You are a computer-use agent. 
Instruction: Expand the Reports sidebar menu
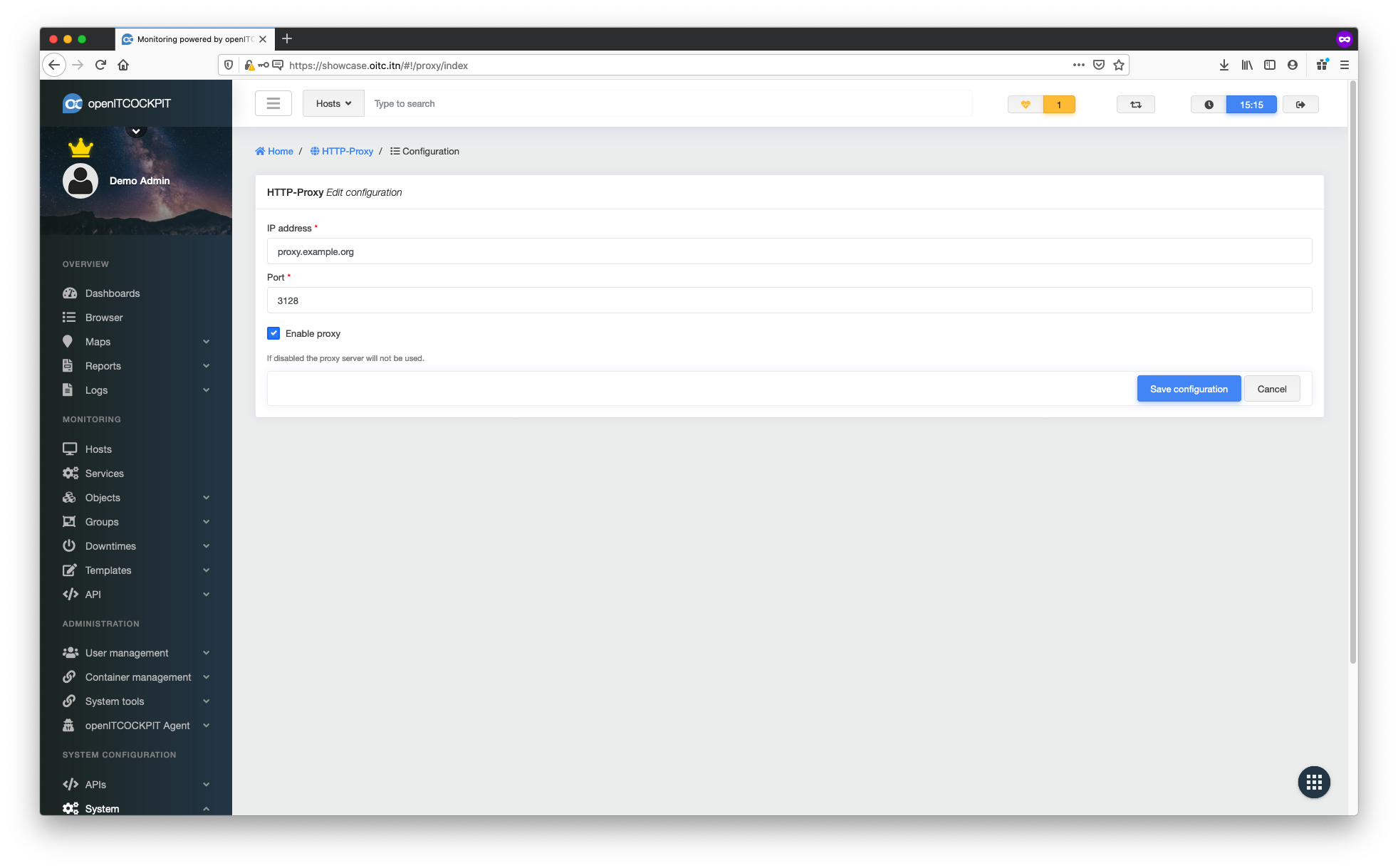(x=136, y=366)
